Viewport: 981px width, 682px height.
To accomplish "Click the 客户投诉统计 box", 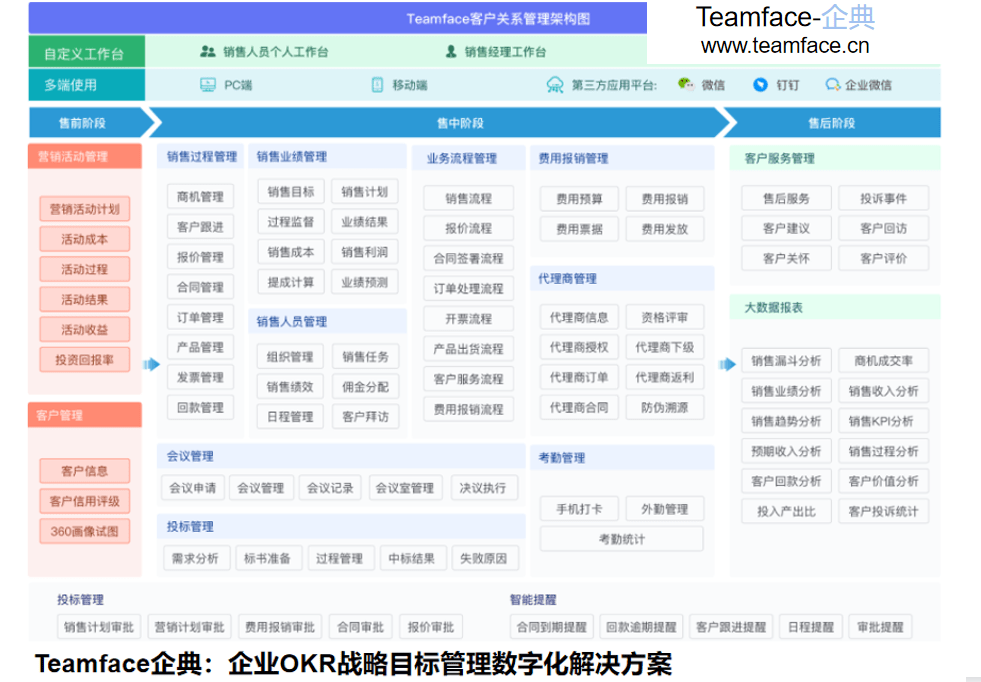I will click(x=883, y=511).
